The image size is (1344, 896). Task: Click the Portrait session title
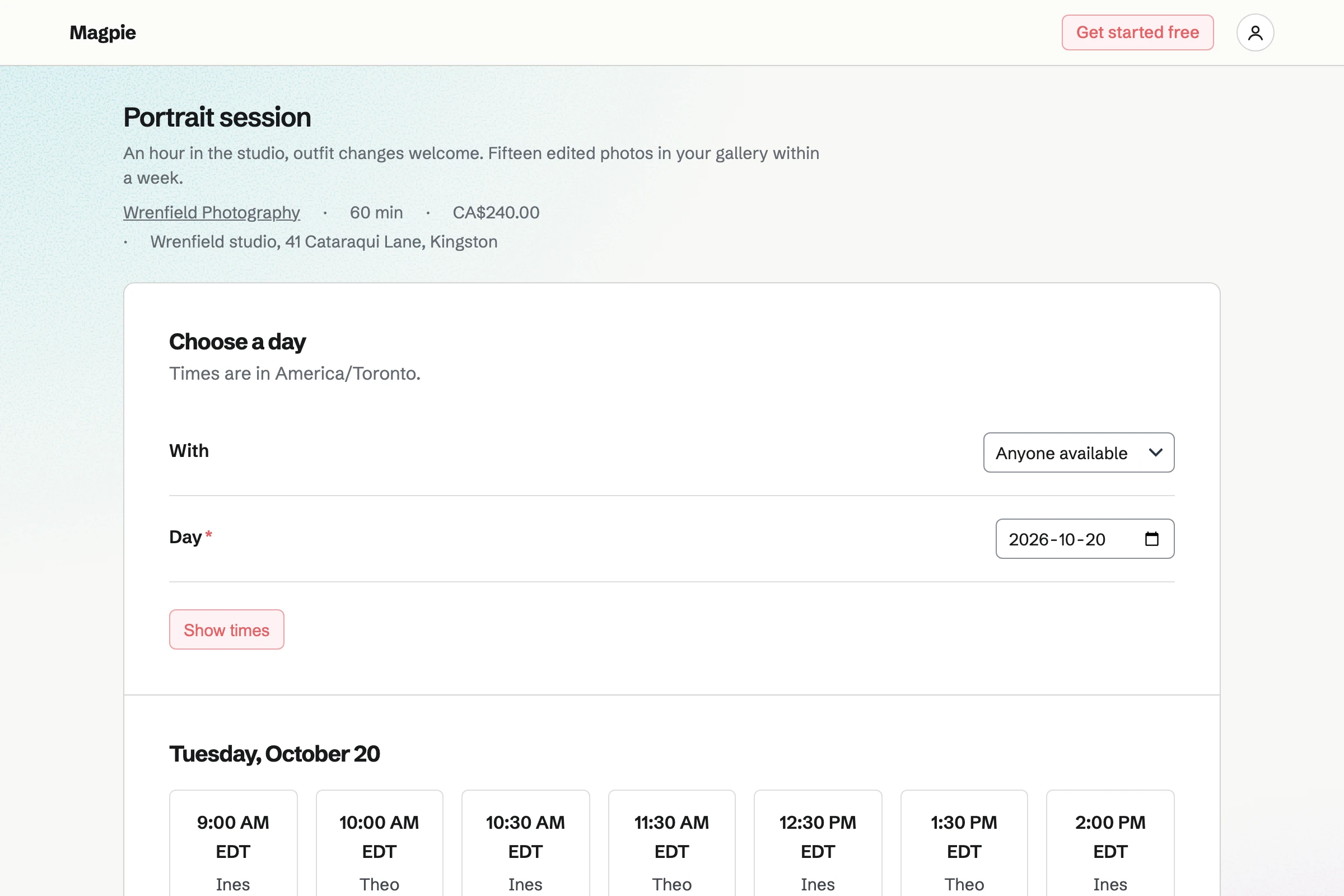[x=217, y=117]
